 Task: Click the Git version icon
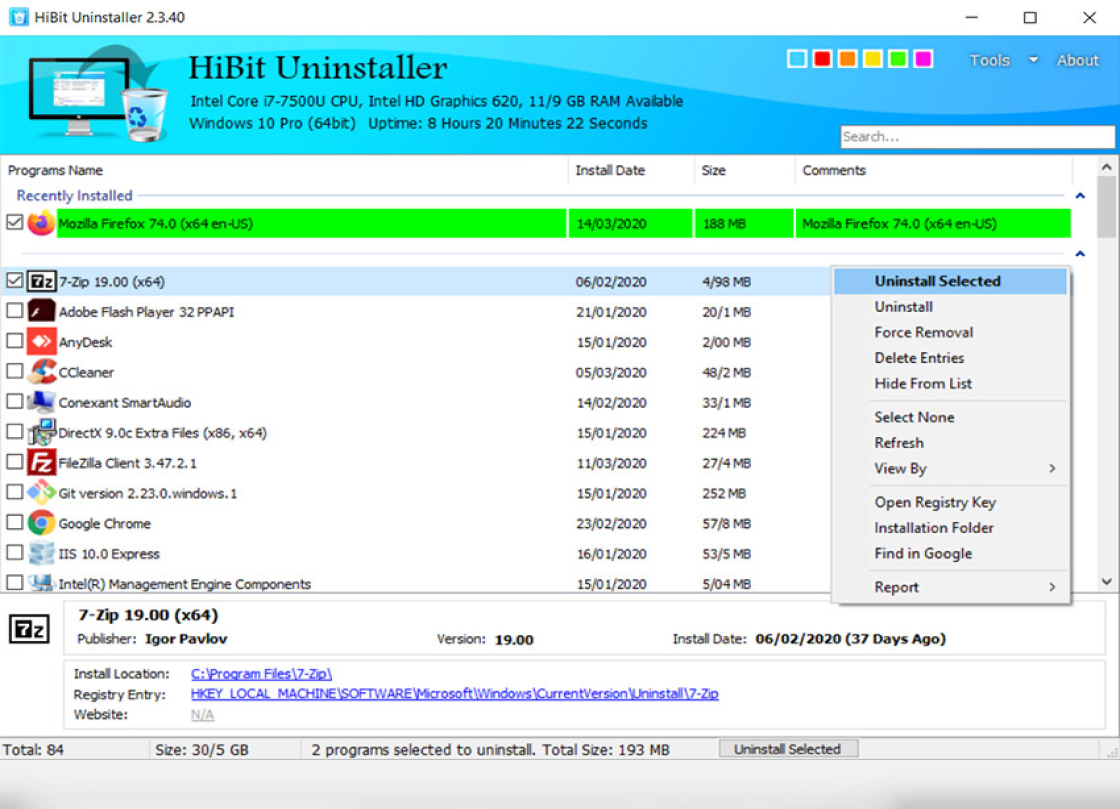tap(41, 493)
